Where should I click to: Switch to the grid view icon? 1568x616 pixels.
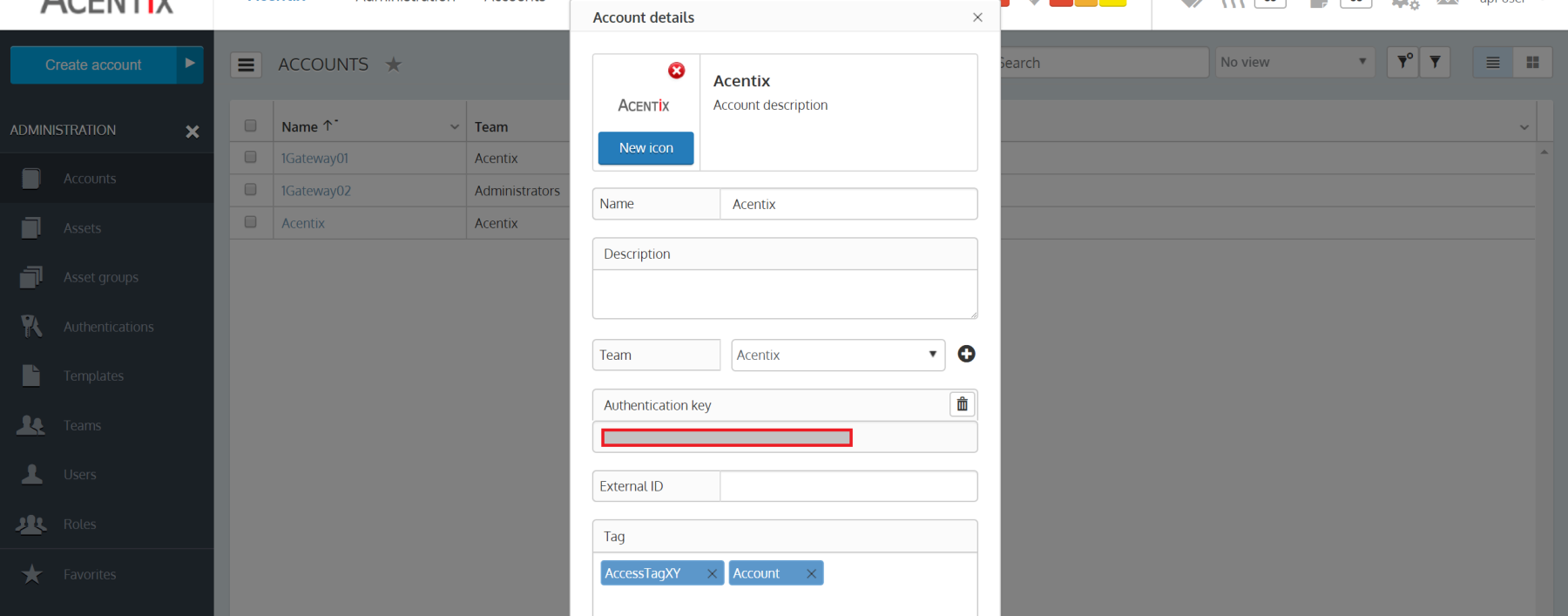[1532, 63]
